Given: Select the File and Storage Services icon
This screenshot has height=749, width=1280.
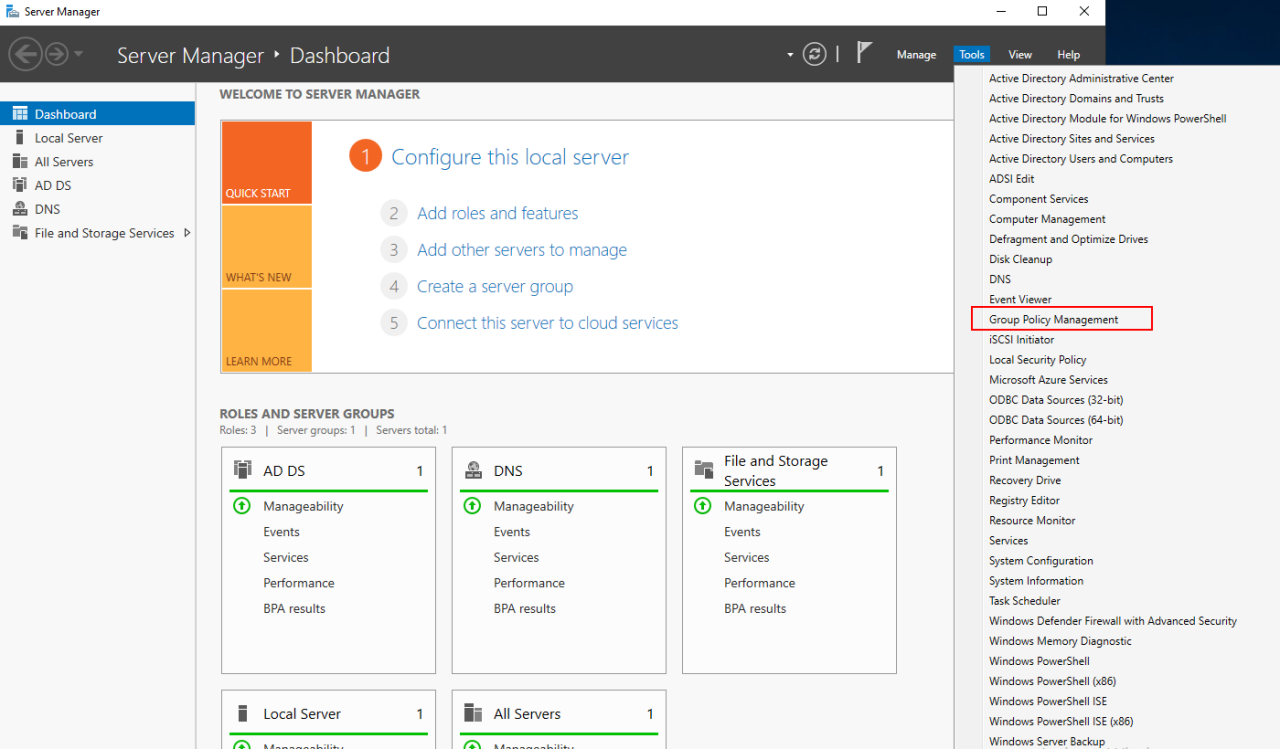Looking at the screenshot, I should pyautogui.click(x=20, y=233).
